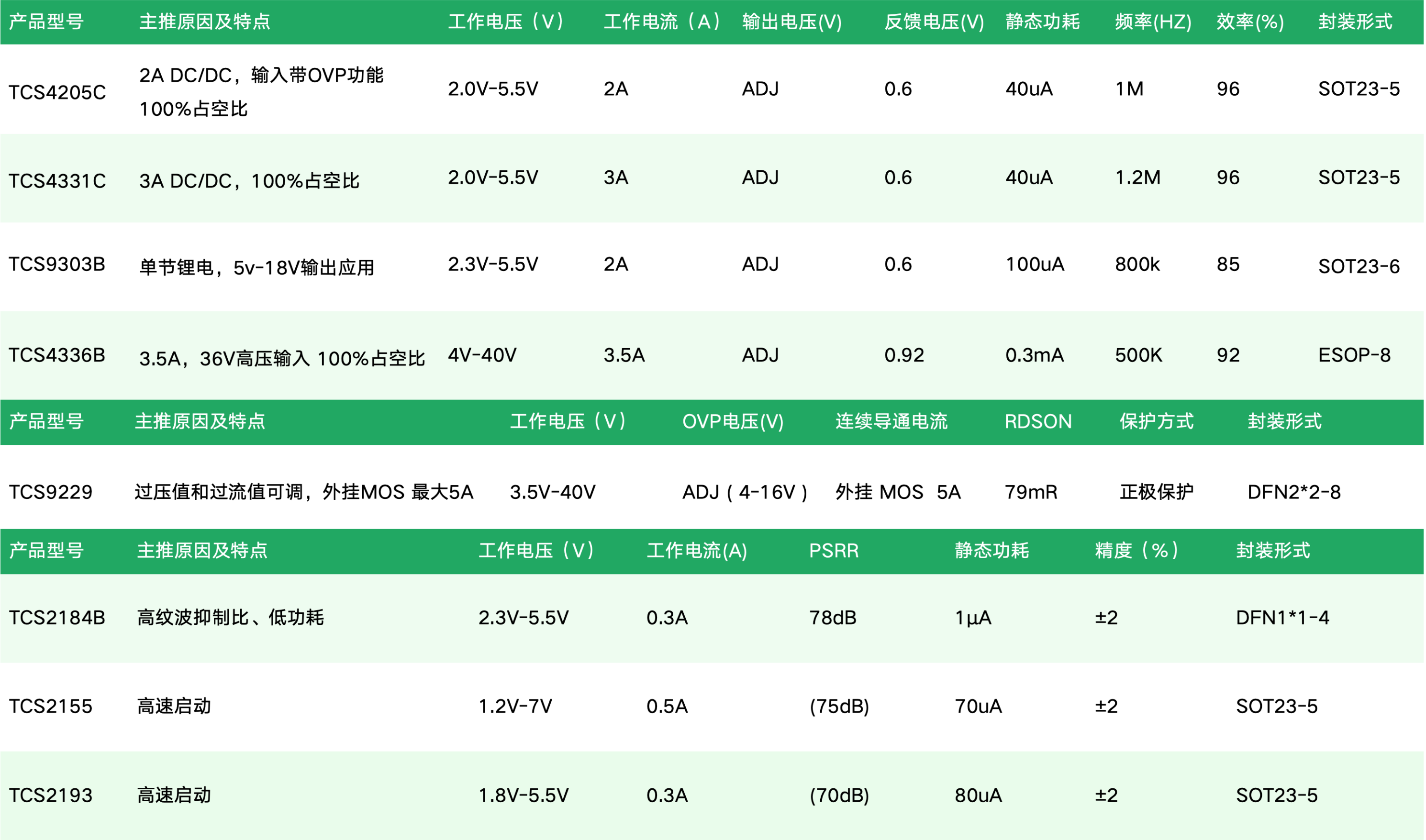Select the 1.2M frequency value
1426x840 pixels.
1137,178
